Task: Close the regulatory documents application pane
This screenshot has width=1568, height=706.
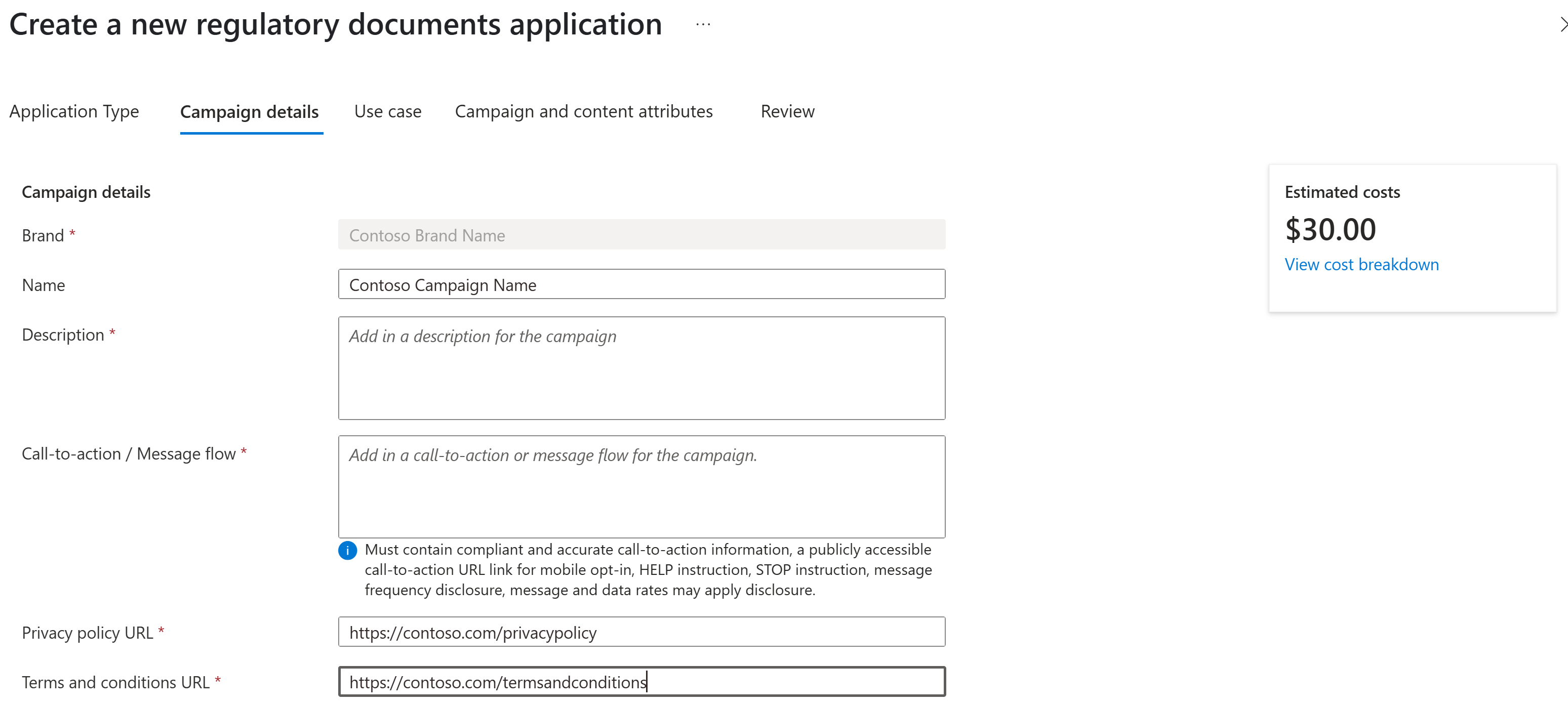Action: (1562, 24)
